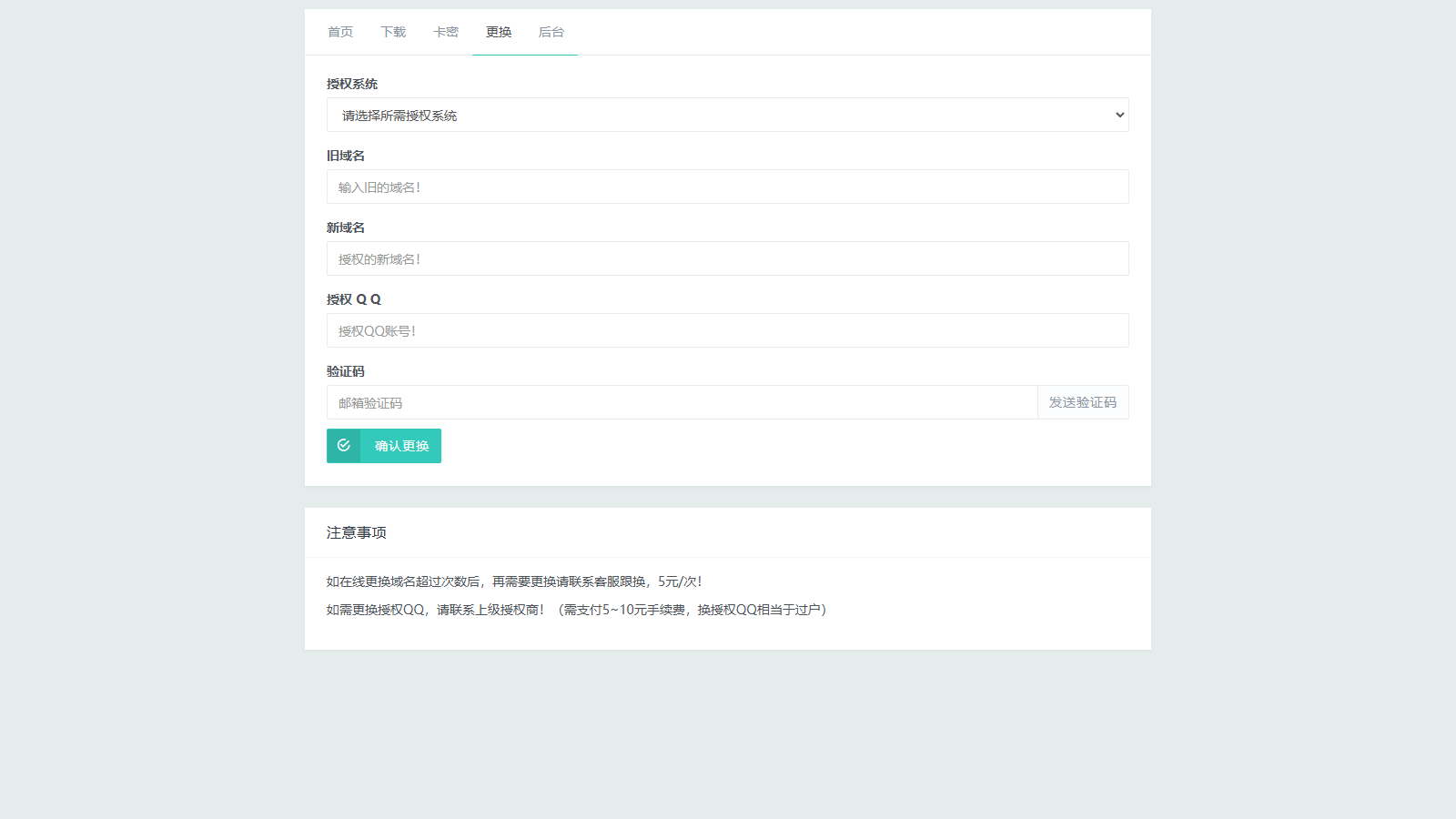Open the 卡密 tab
Image resolution: width=1456 pixels, height=819 pixels.
tap(445, 31)
